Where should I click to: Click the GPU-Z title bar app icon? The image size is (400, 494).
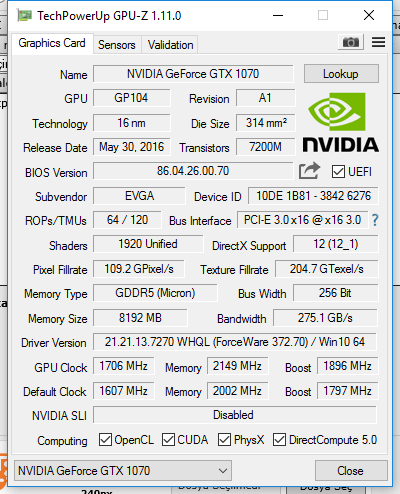click(x=25, y=15)
